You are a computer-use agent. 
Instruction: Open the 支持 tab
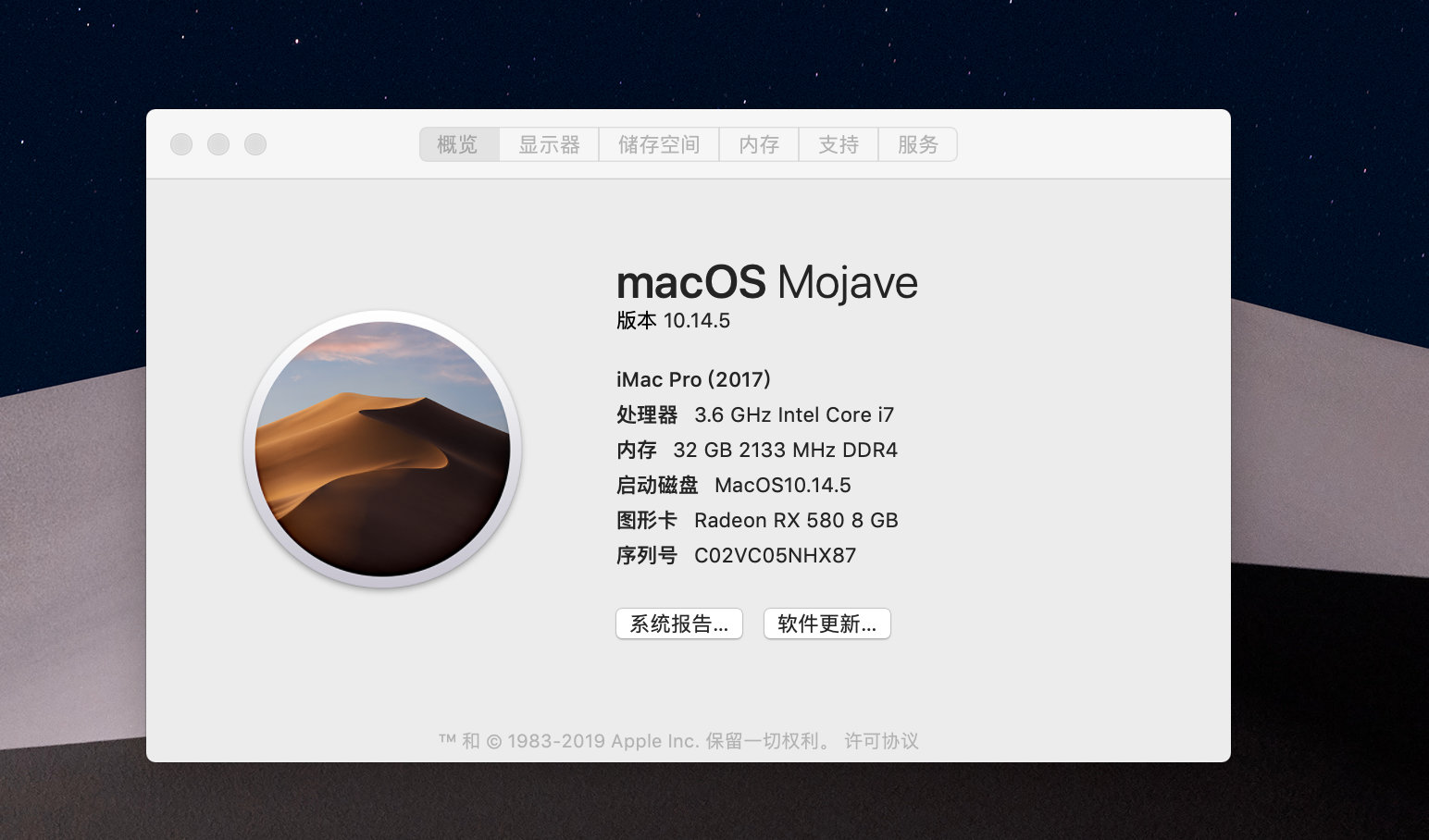click(839, 144)
